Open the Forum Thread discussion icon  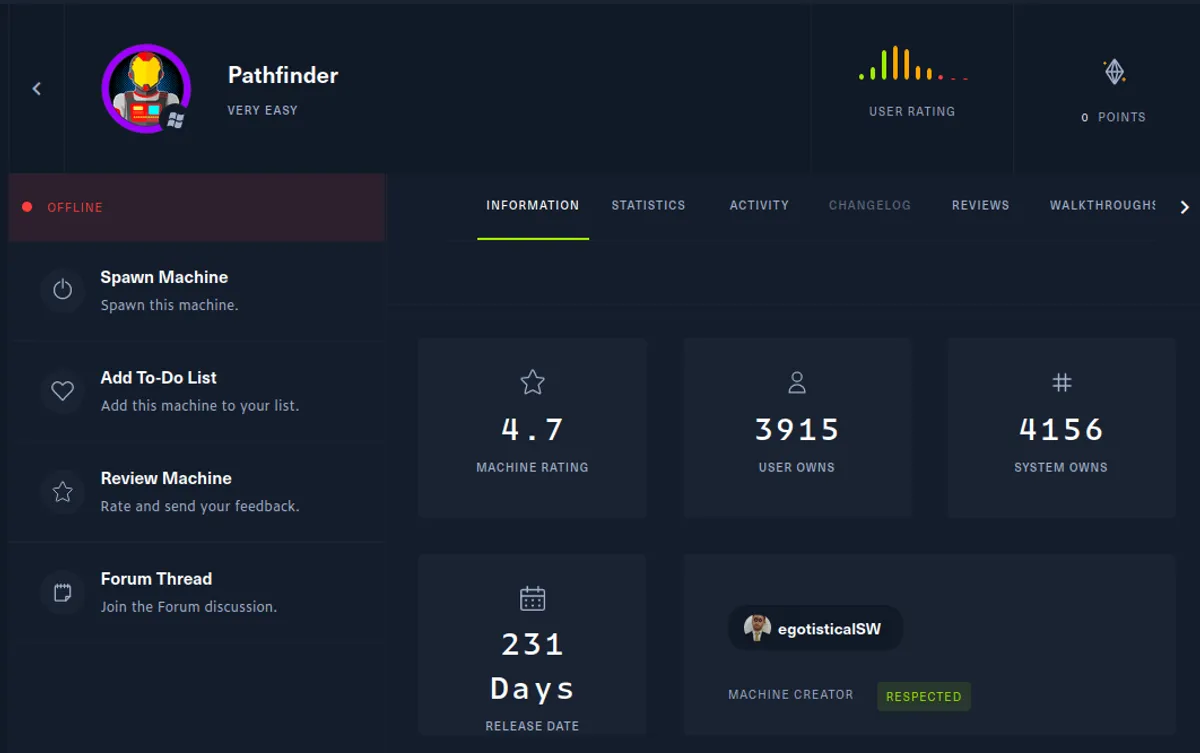pyautogui.click(x=62, y=592)
